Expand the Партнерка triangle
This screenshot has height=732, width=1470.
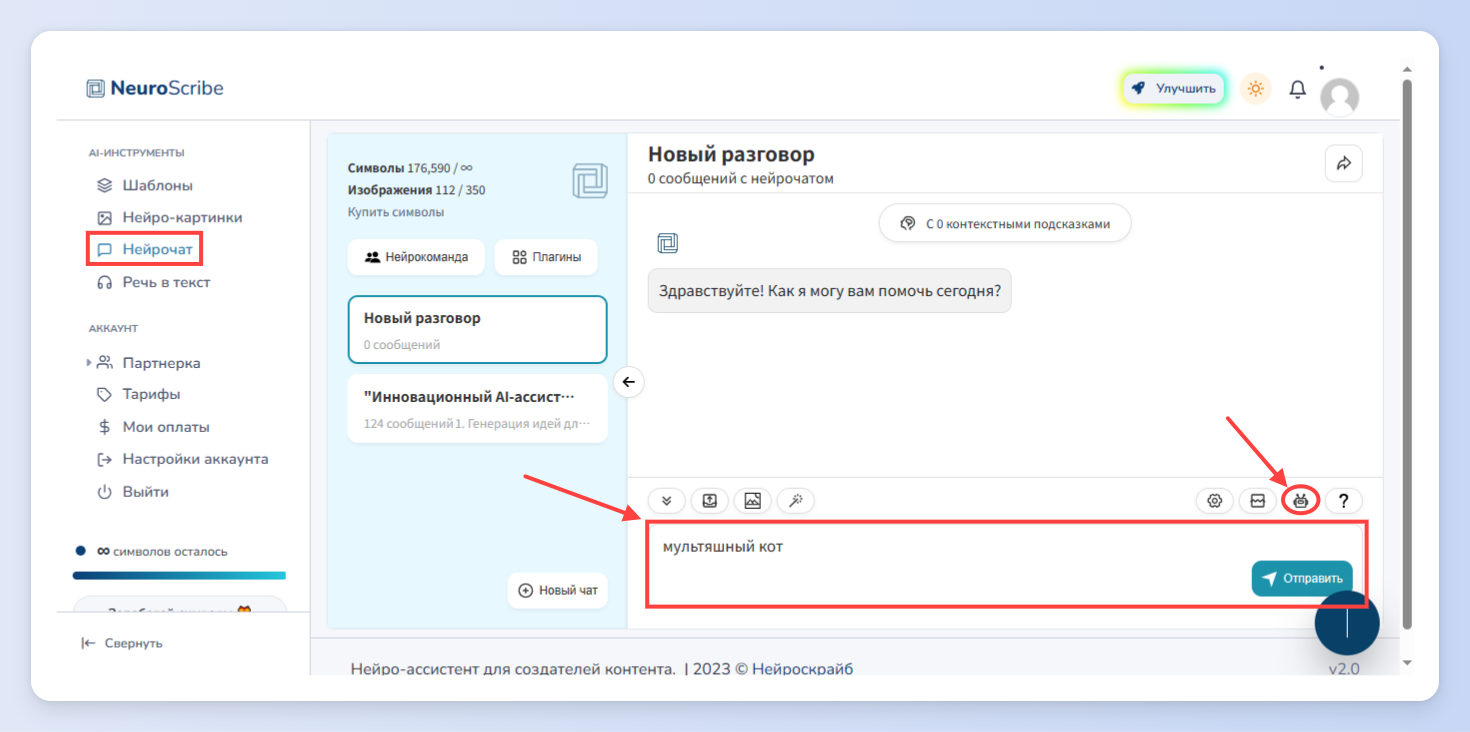pyautogui.click(x=89, y=363)
